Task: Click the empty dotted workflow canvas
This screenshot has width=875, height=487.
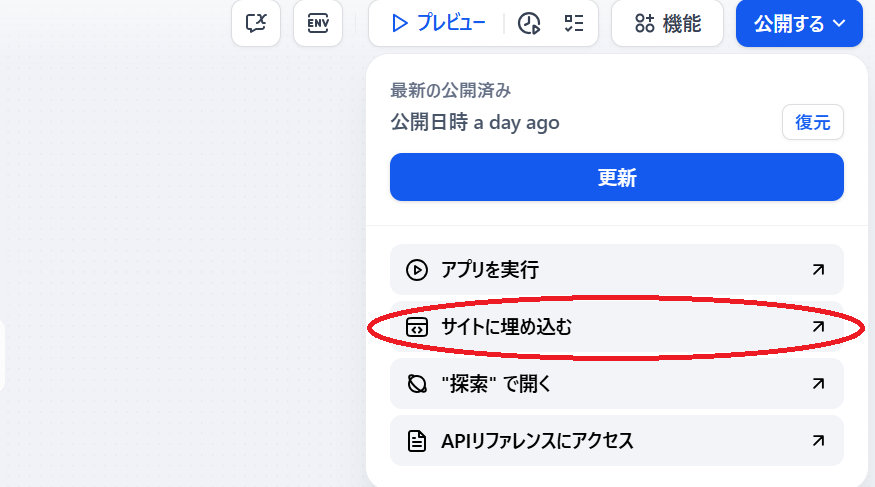Action: pos(179,251)
